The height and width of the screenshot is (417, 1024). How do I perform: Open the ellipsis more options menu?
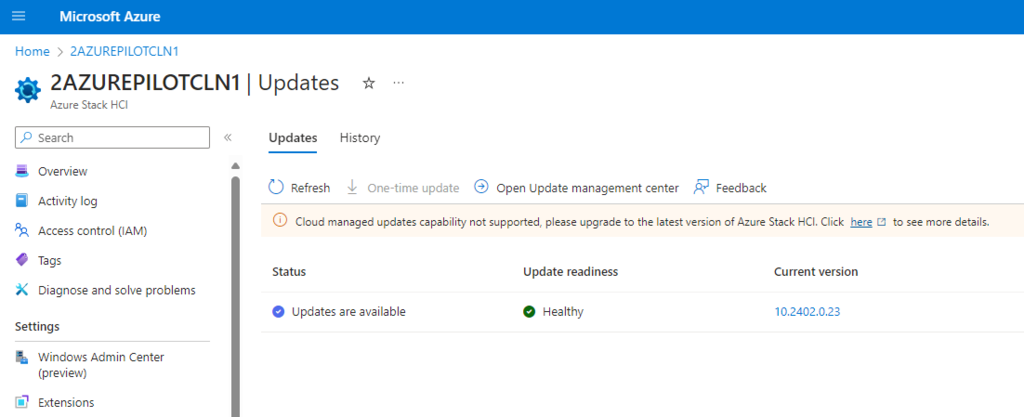coord(399,83)
